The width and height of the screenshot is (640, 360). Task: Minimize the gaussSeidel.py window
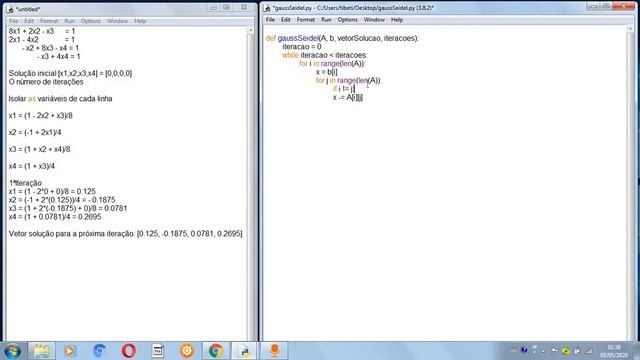click(x=593, y=6)
